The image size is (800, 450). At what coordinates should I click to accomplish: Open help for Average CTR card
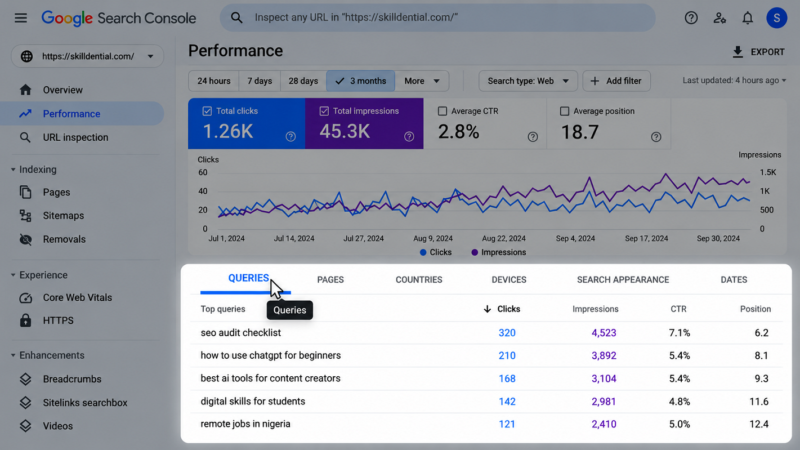coord(533,137)
